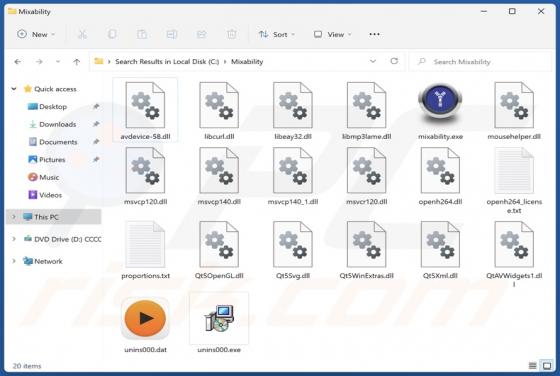Open Videos in Quick access
The image size is (560, 376).
tap(50, 195)
